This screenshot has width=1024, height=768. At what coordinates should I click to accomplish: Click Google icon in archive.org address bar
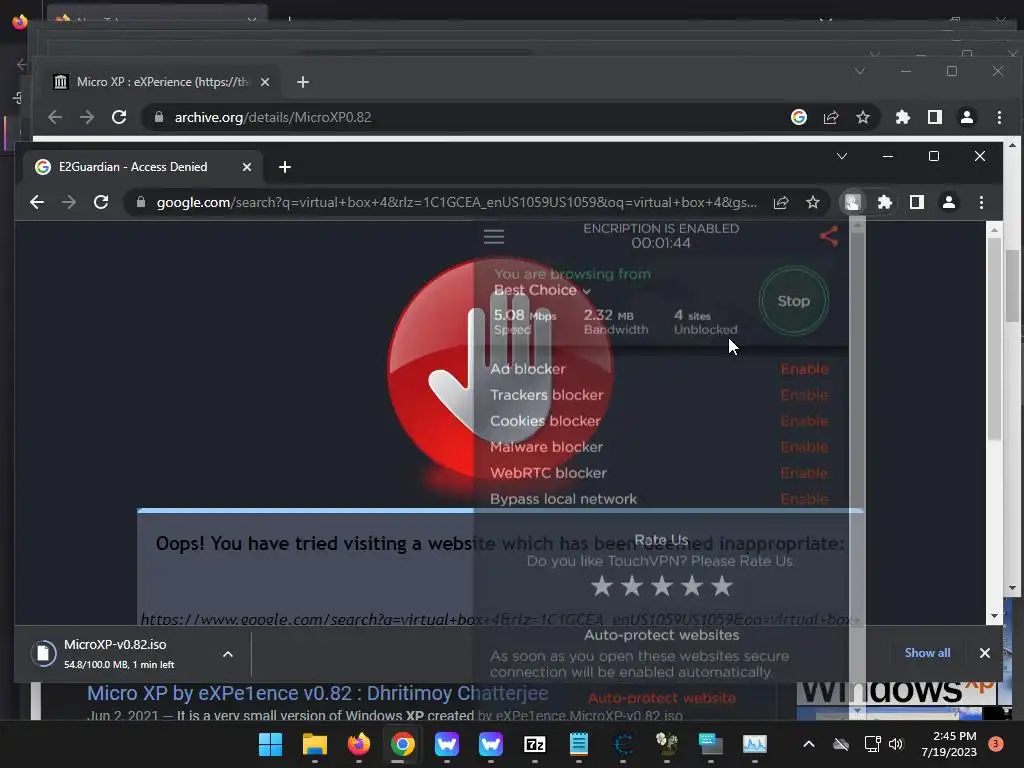(799, 117)
